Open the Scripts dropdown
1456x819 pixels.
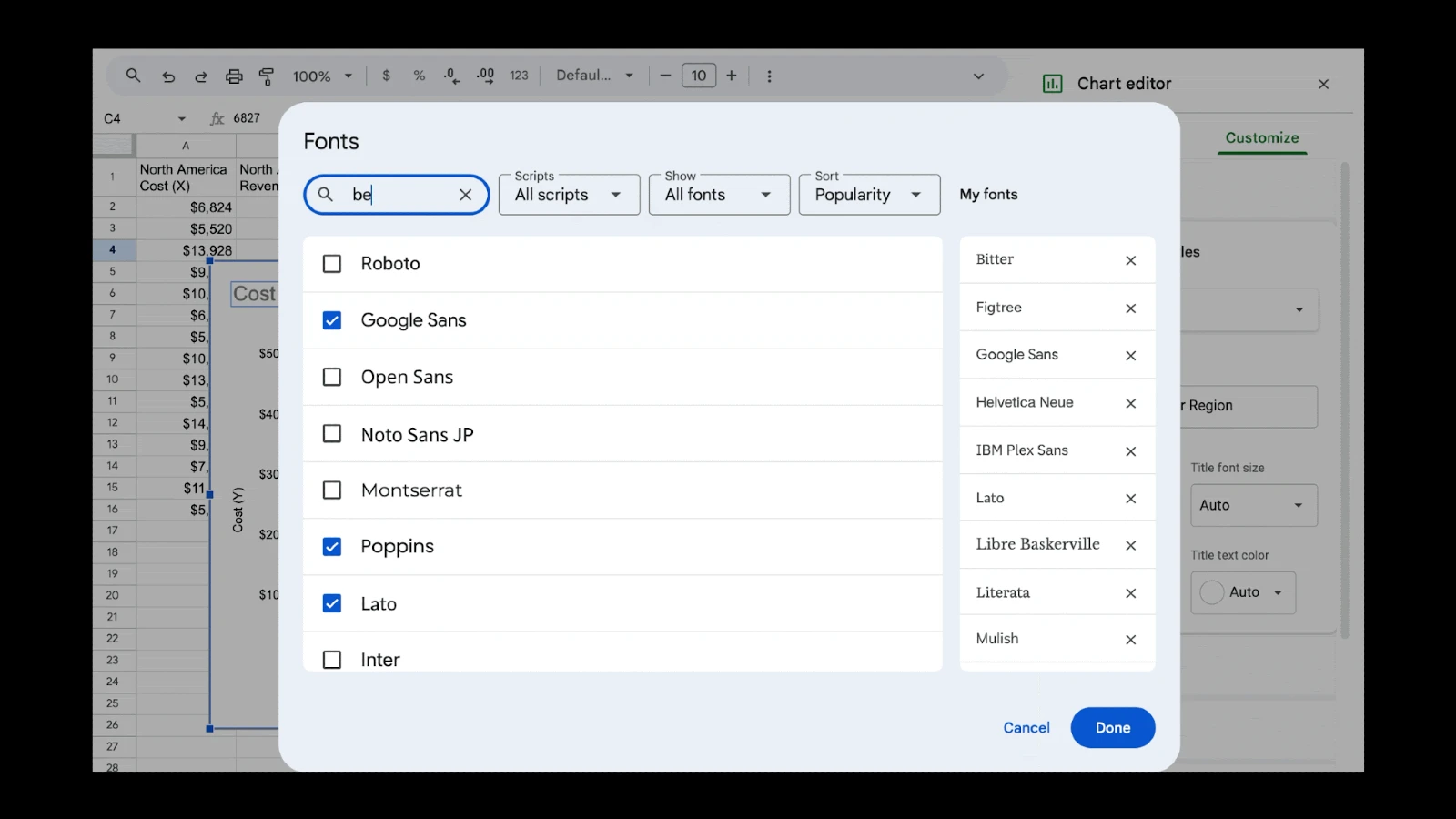pos(570,195)
